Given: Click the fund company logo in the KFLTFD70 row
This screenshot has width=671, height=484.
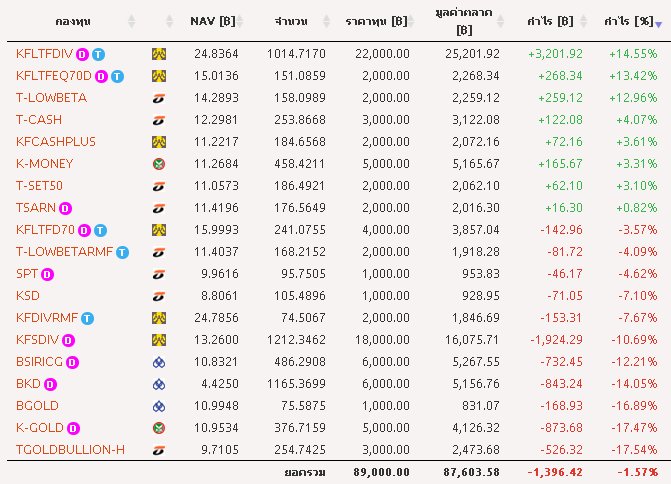Looking at the screenshot, I should tap(159, 230).
